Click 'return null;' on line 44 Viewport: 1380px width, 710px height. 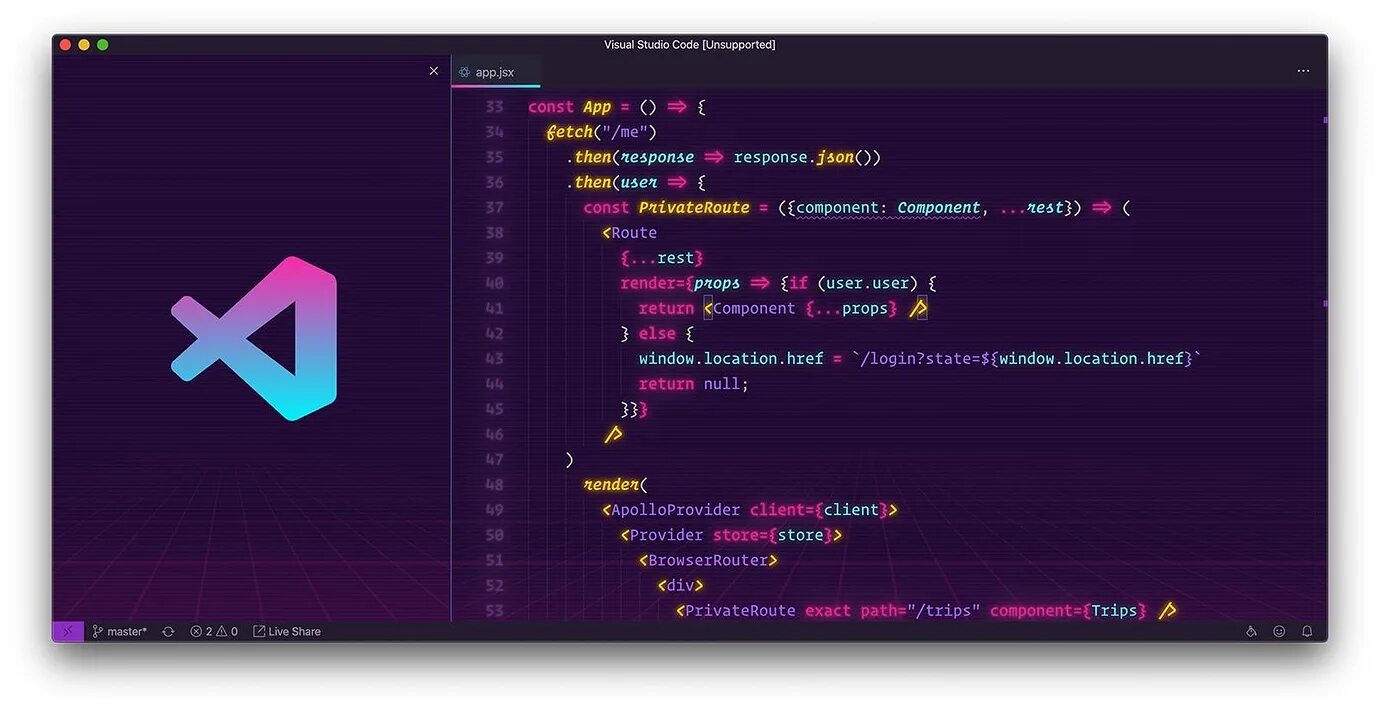click(x=694, y=384)
